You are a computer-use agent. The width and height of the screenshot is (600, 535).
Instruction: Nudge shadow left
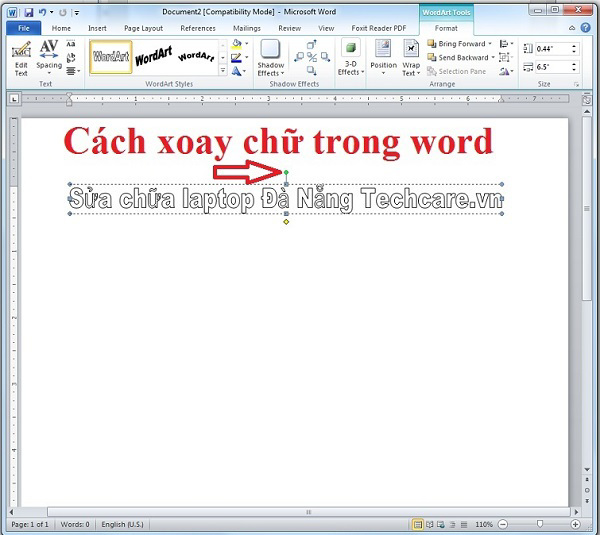pos(299,57)
